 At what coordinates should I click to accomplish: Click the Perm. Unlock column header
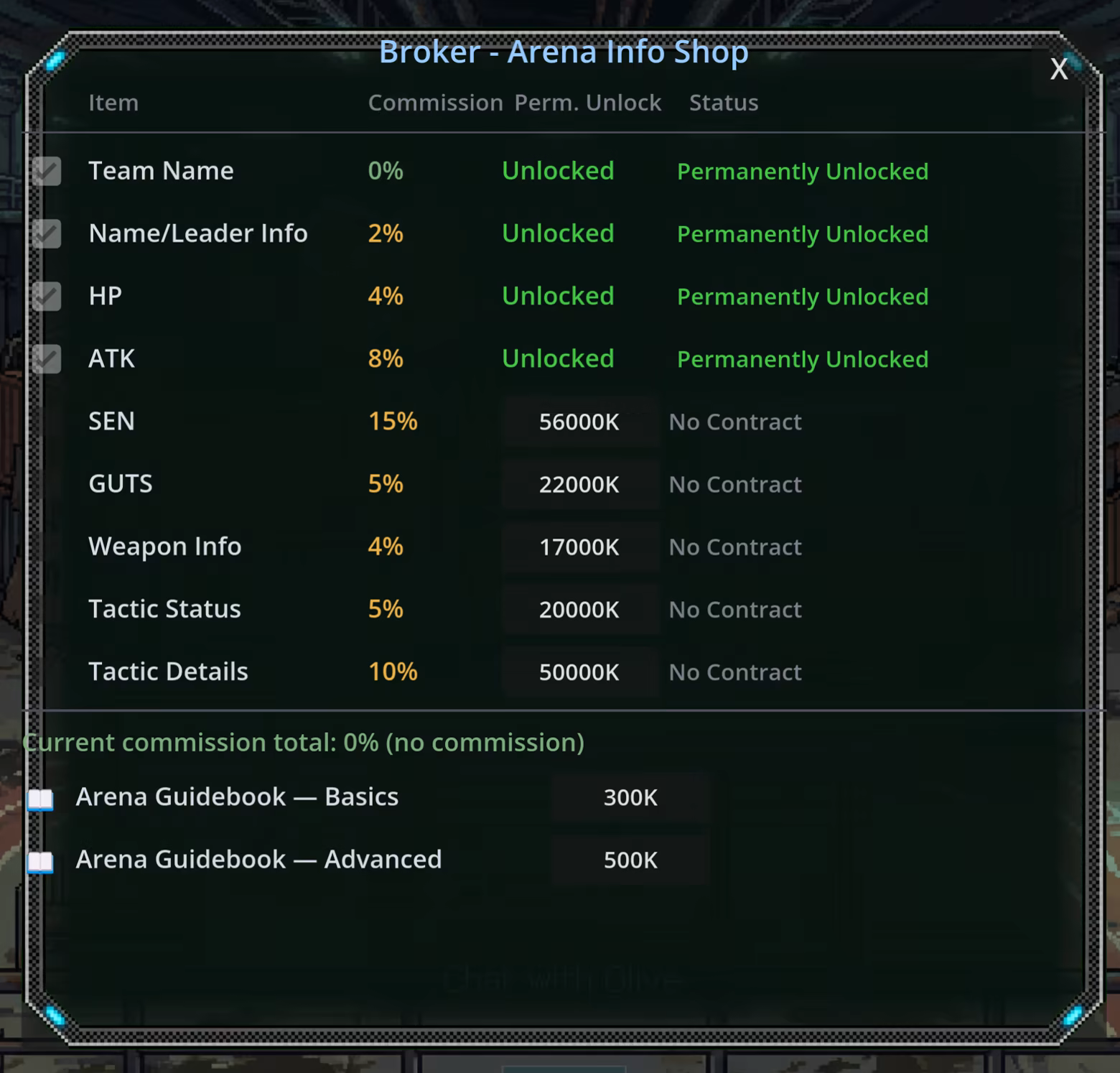point(587,103)
